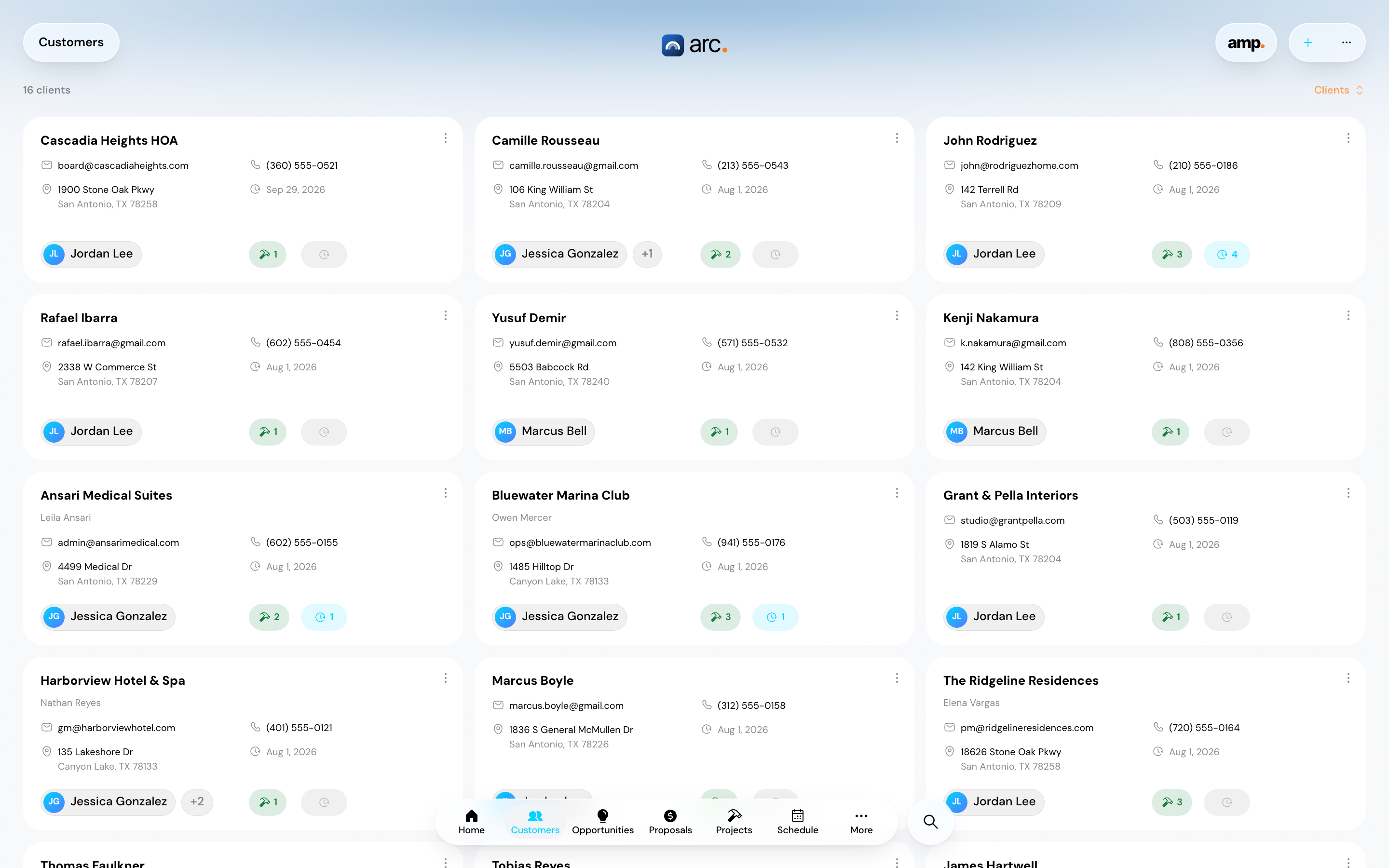Switch to Proposals tab
Viewport: 1389px width, 868px height.
point(670,822)
